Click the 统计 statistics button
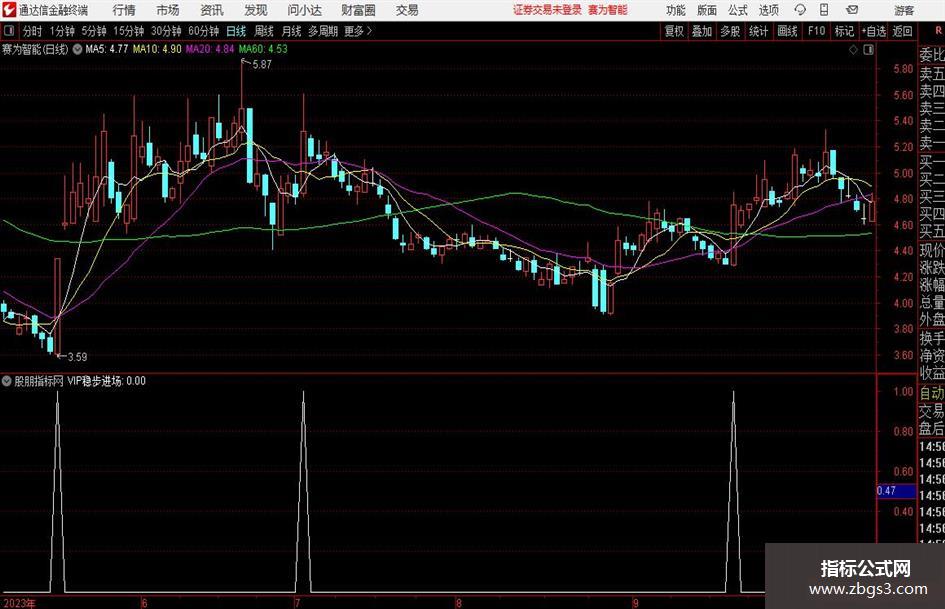Viewport: 945px width, 609px height. click(758, 31)
